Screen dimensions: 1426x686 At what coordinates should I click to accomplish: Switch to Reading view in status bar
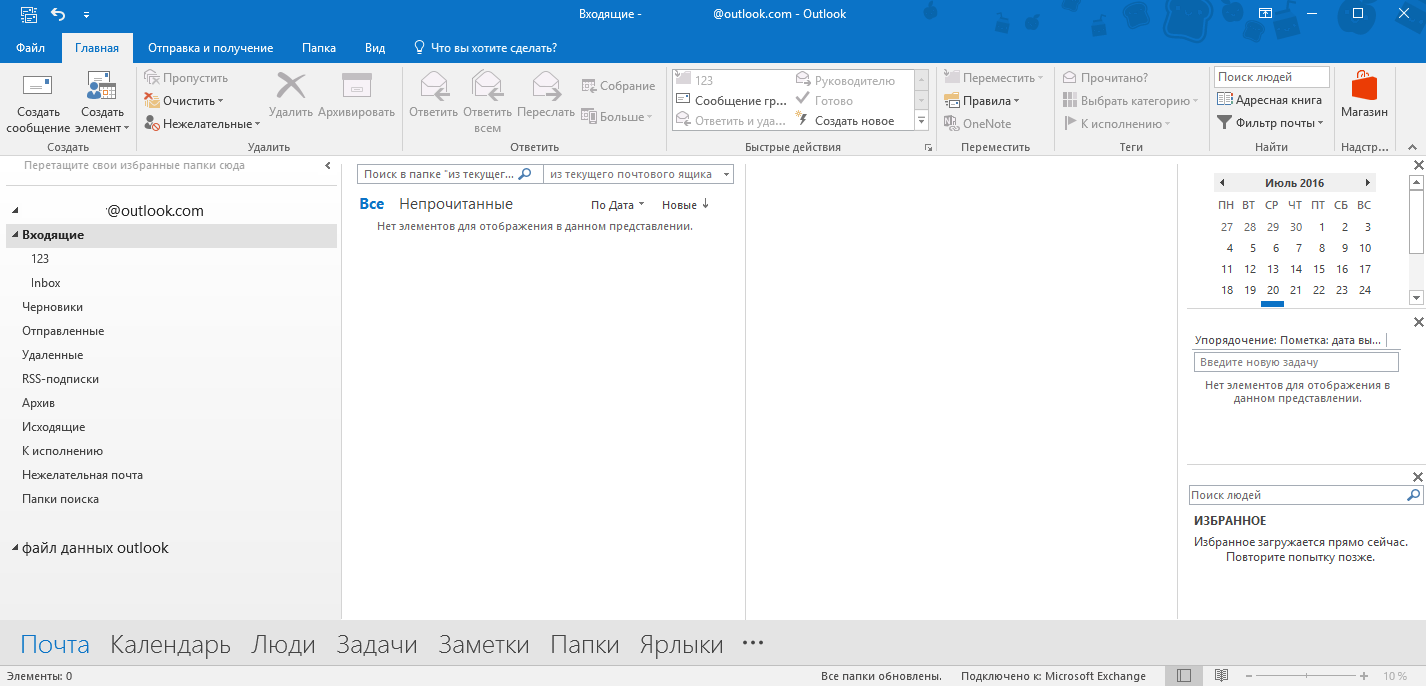coord(1220,676)
